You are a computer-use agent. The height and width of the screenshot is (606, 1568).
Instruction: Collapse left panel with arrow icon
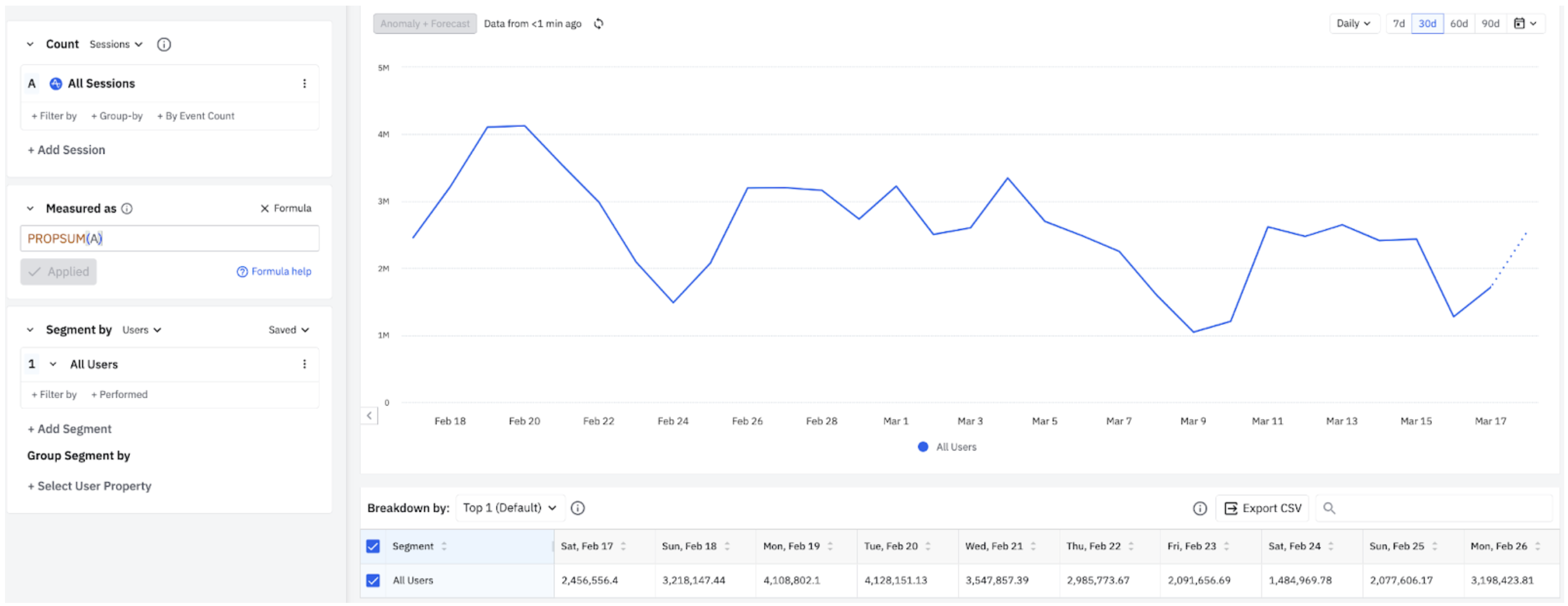coord(369,415)
